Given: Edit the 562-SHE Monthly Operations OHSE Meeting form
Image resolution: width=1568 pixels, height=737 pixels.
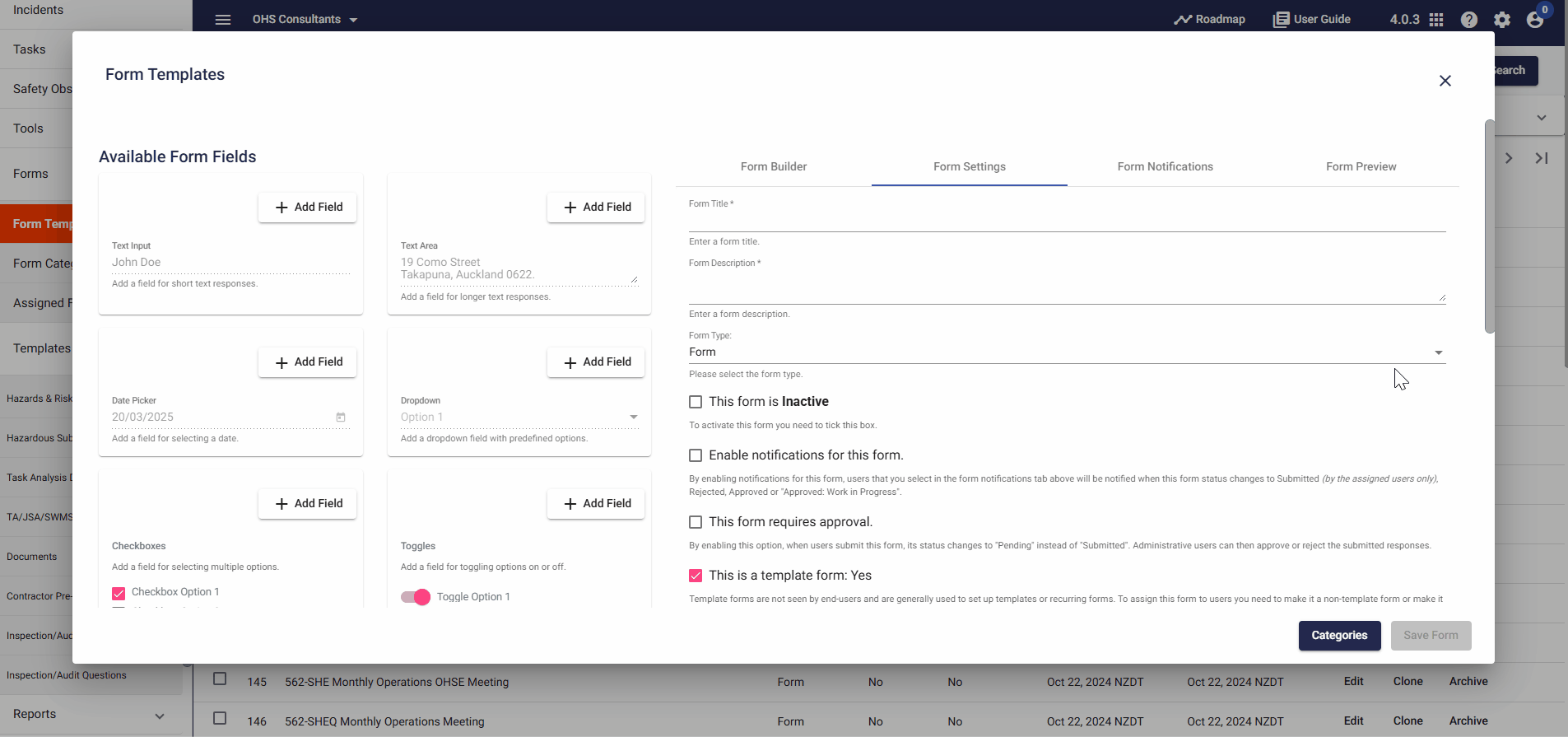Looking at the screenshot, I should pyautogui.click(x=1354, y=682).
